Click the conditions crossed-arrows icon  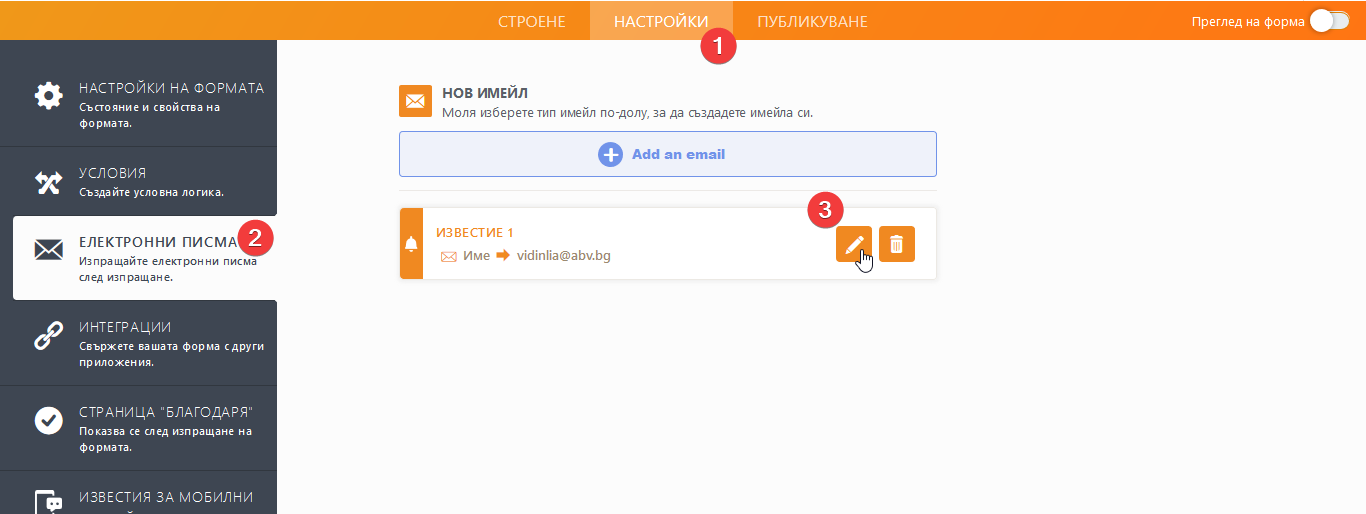click(48, 182)
